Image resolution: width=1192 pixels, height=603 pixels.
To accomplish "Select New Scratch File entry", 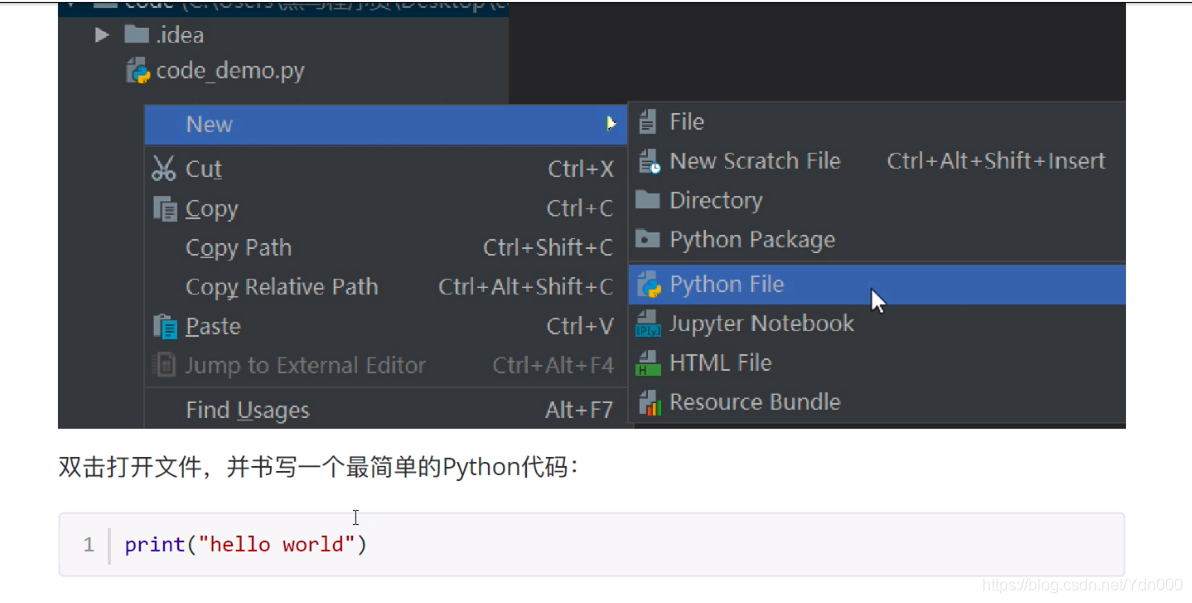I will click(877, 161).
